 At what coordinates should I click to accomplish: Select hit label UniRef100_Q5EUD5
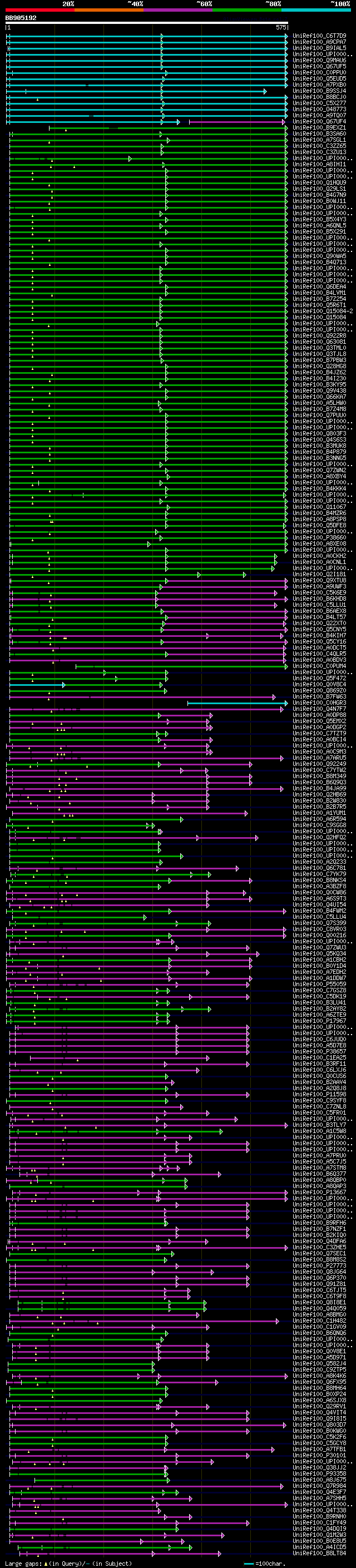coord(319,78)
